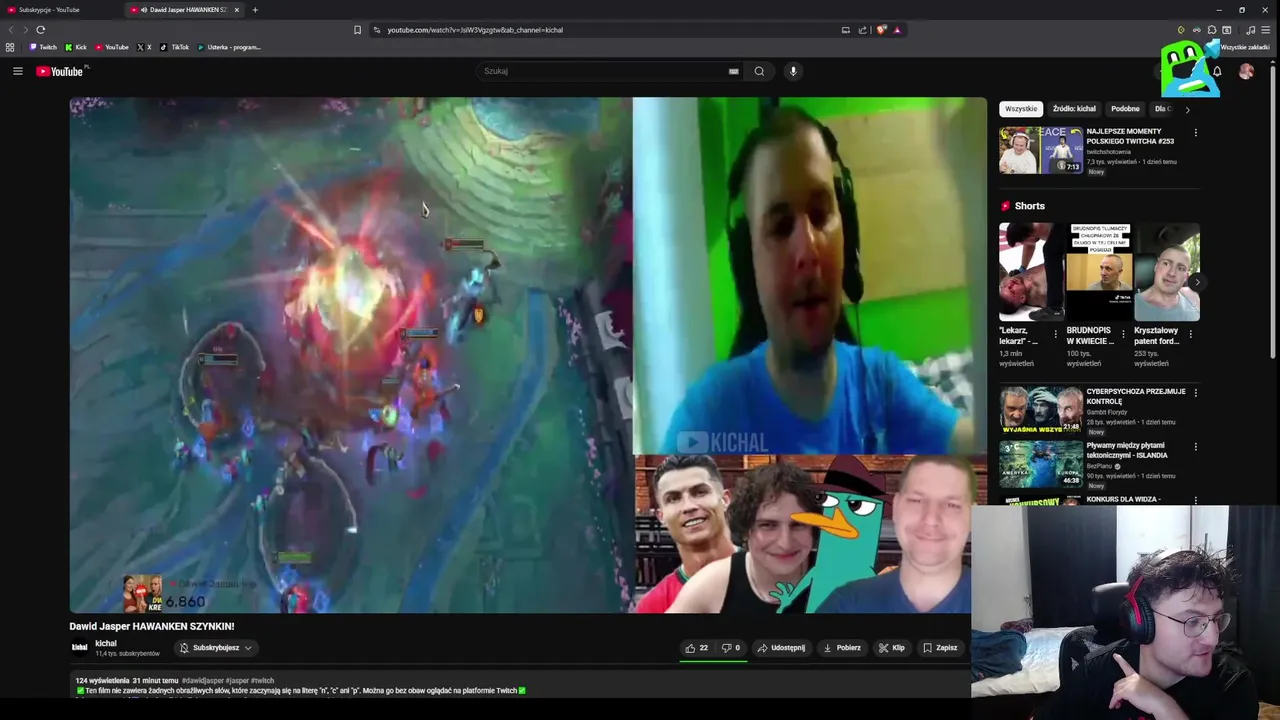1280x720 pixels.
Task: Click the search magnifier button
Action: tap(759, 71)
